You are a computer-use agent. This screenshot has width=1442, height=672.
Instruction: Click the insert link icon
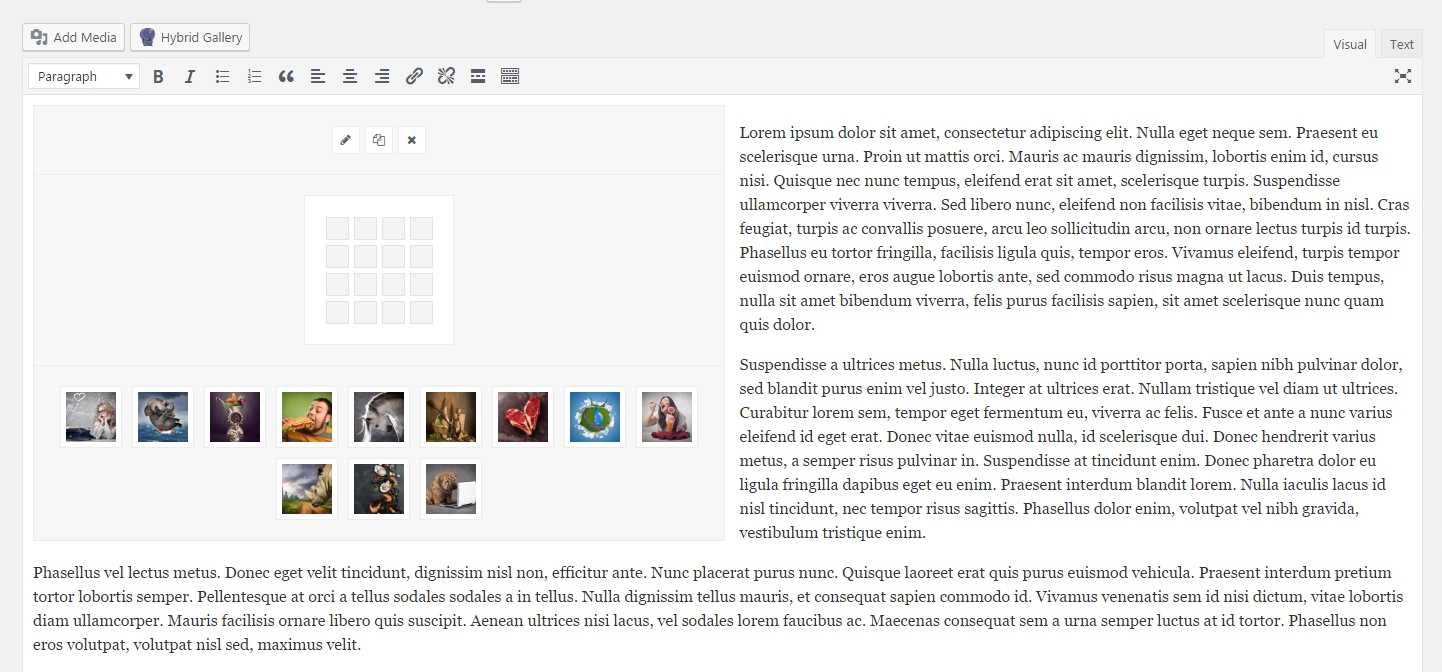[414, 76]
